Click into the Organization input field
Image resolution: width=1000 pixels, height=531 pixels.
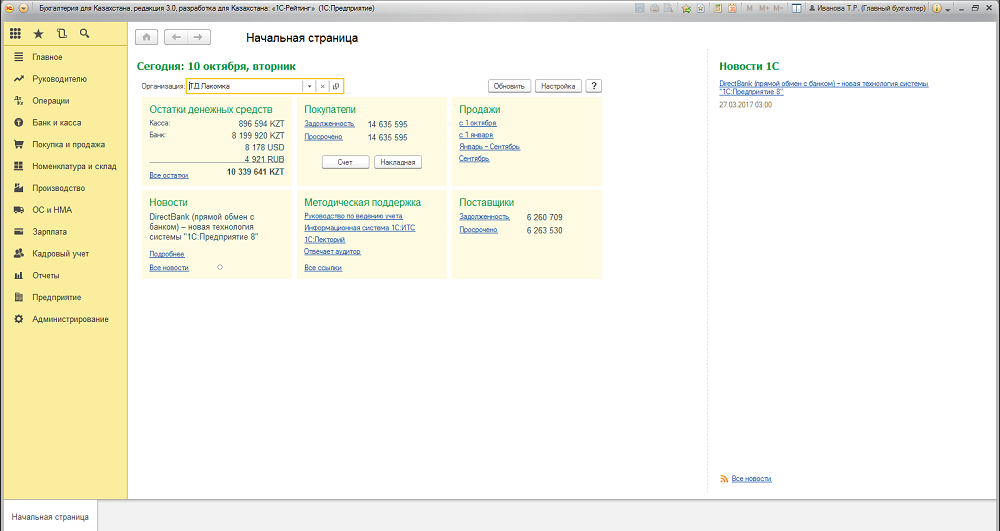click(244, 86)
